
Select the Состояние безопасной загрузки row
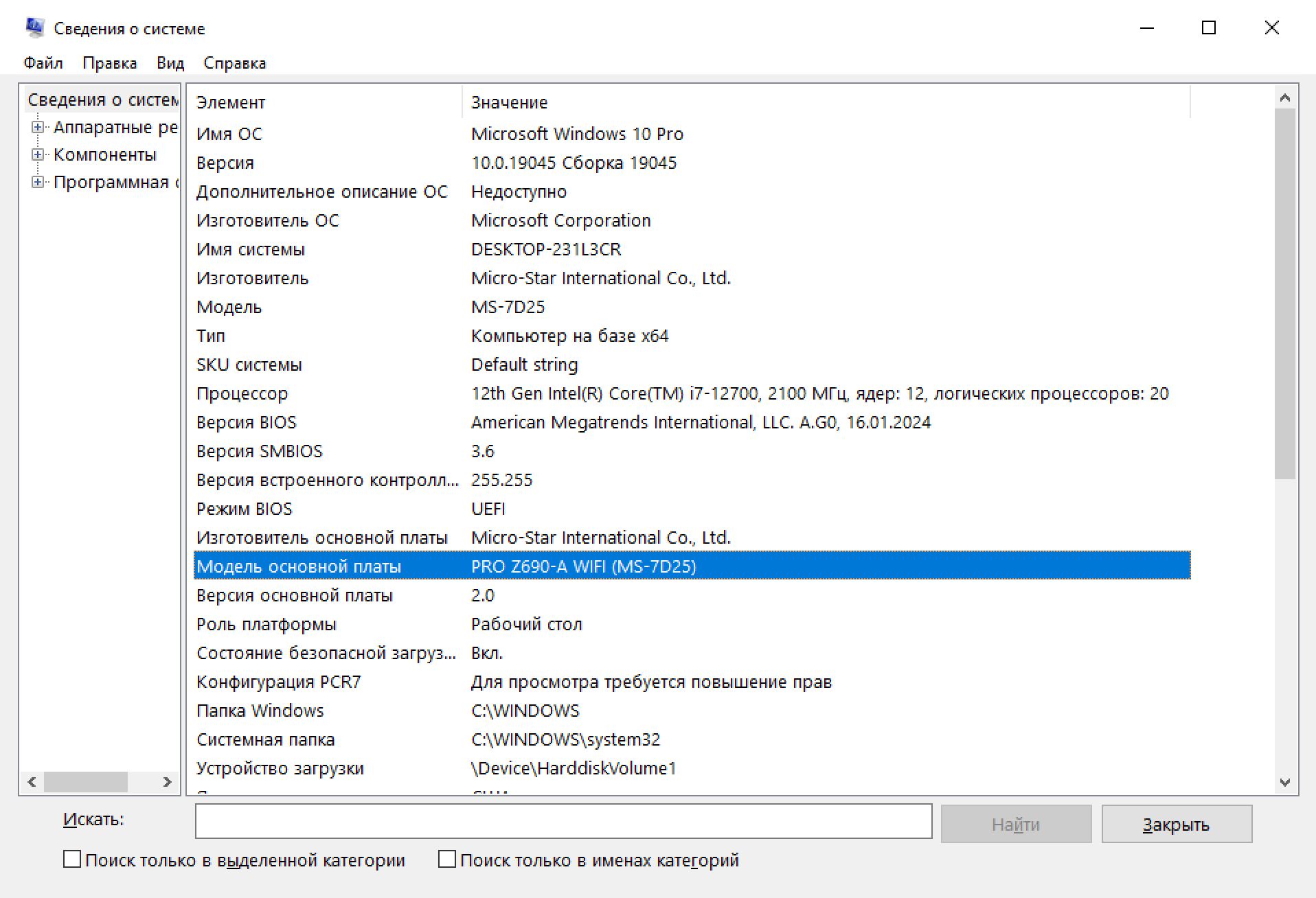[692, 653]
